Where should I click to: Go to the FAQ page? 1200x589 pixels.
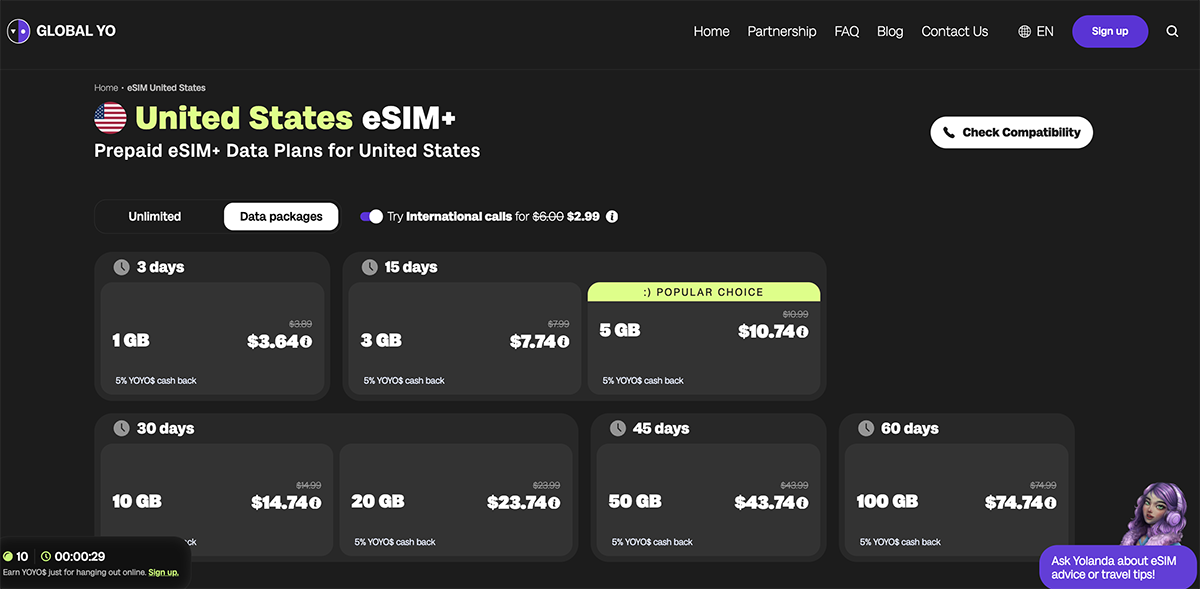[x=847, y=31]
